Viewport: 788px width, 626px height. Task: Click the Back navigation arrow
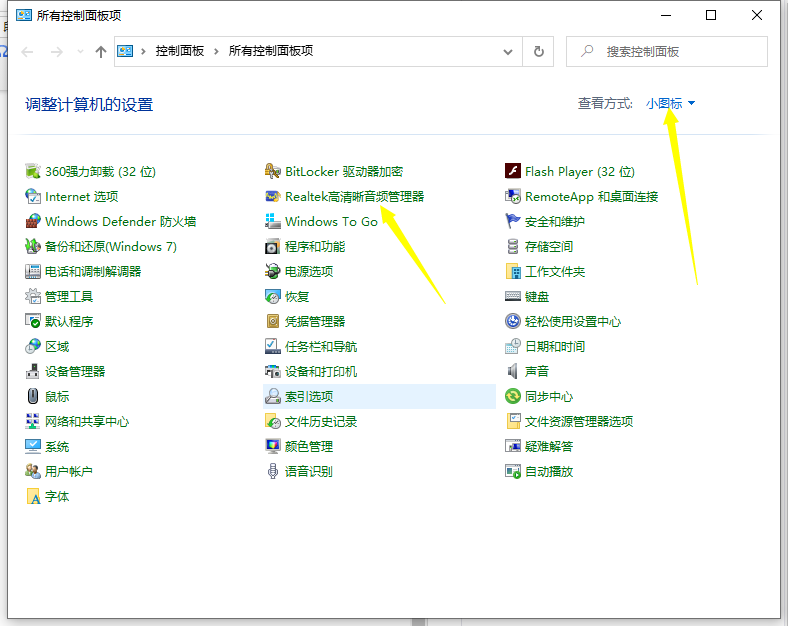point(27,52)
